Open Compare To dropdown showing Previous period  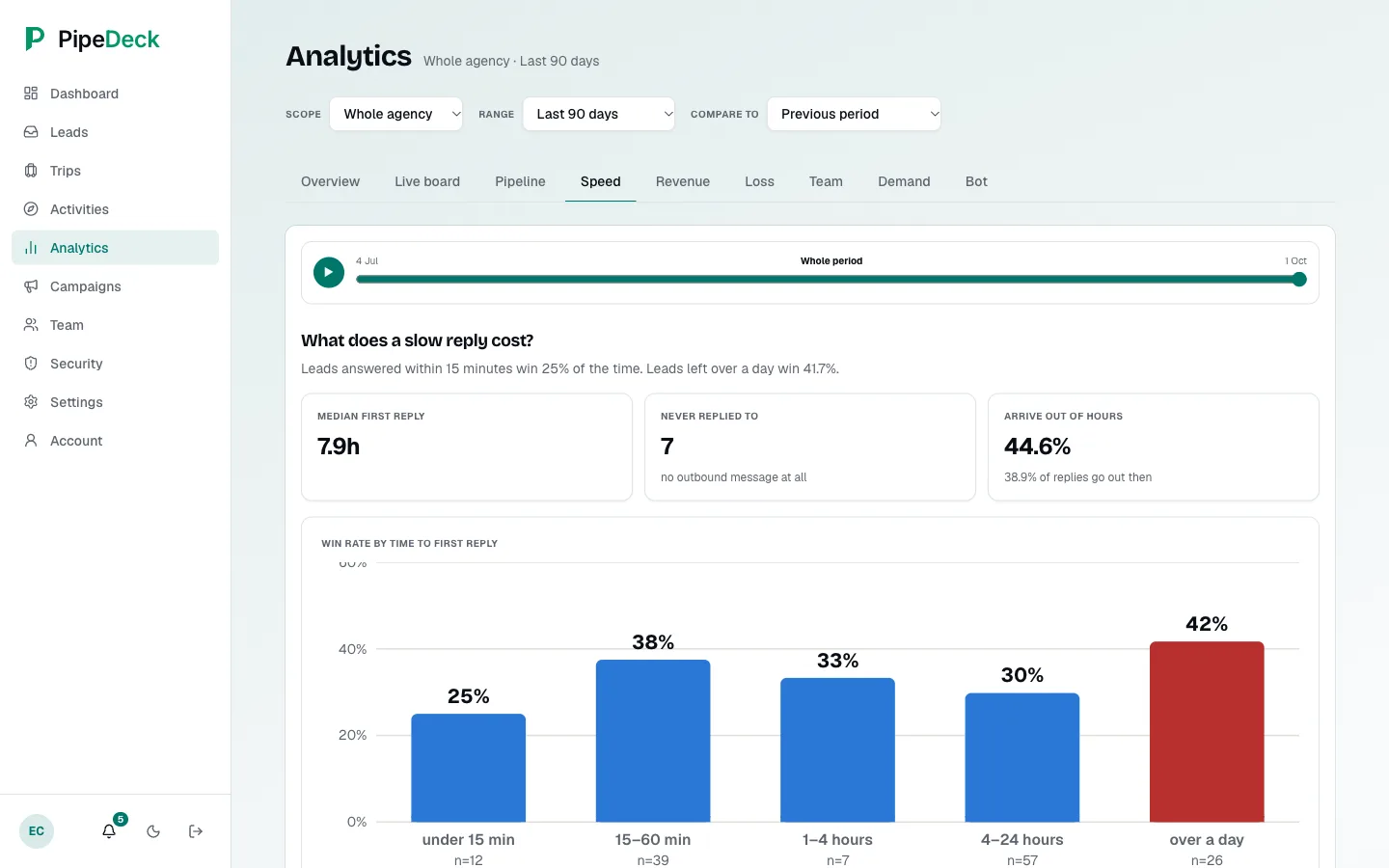(854, 114)
